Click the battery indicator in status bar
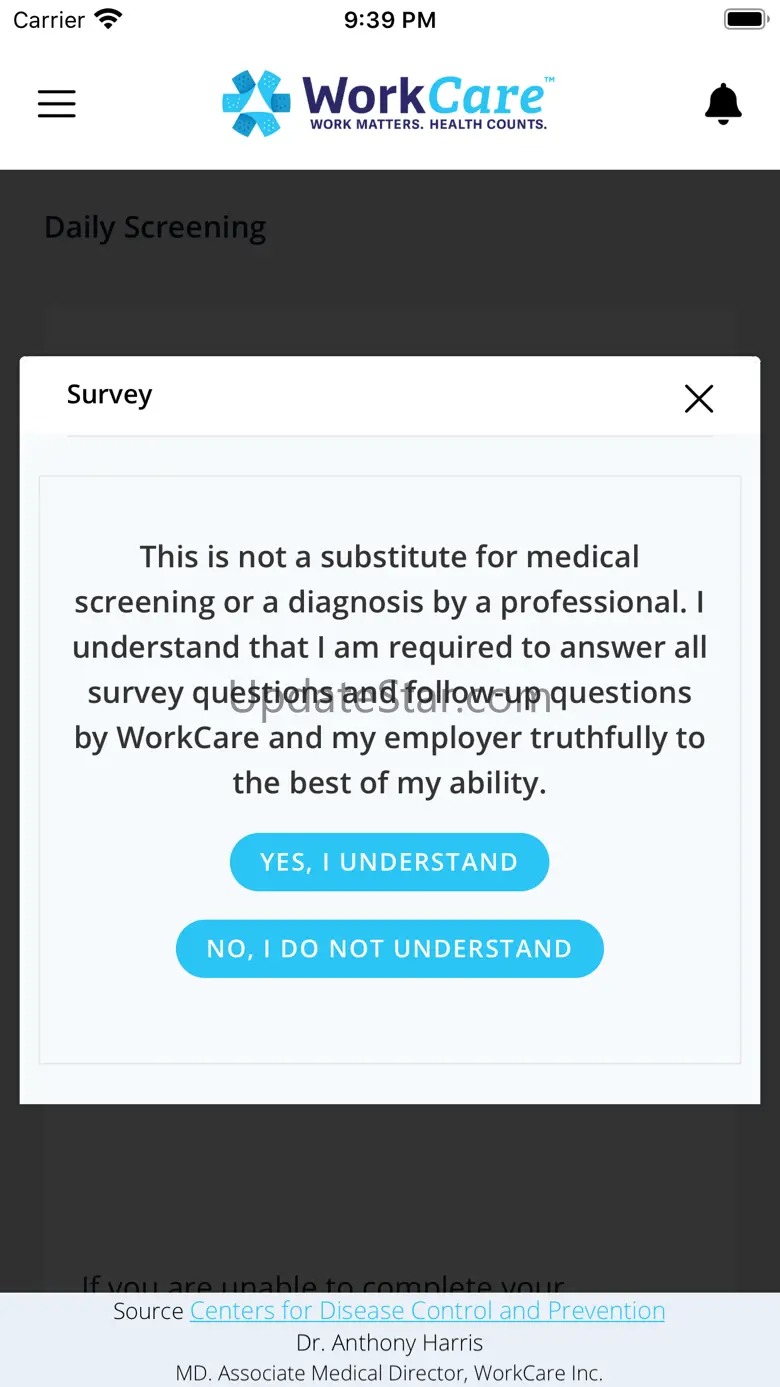Image resolution: width=780 pixels, height=1387 pixels. pos(745,19)
